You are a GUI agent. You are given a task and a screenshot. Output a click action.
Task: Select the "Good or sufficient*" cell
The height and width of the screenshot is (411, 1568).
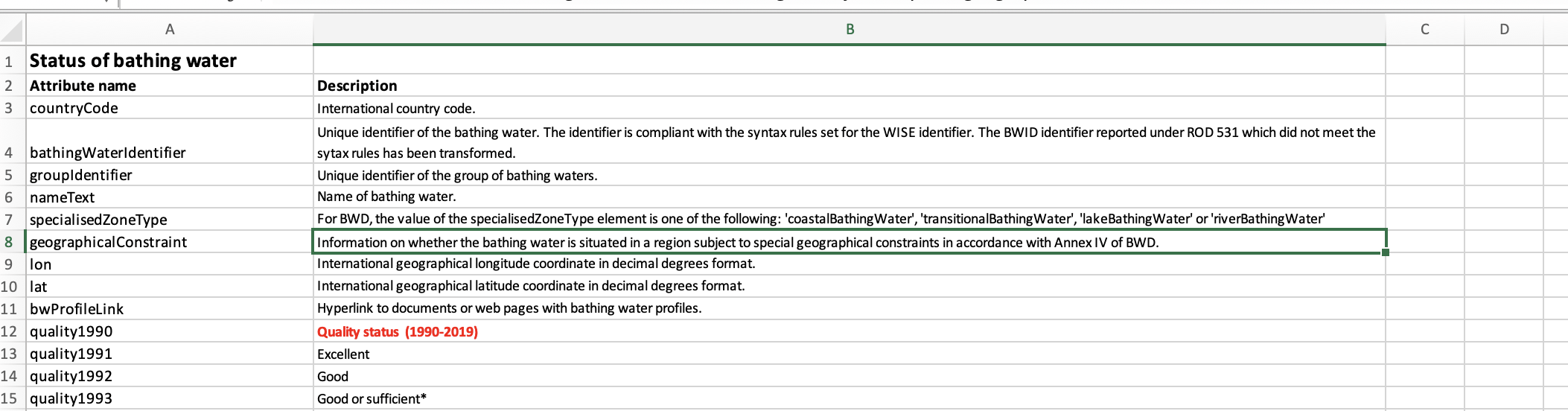coord(372,399)
